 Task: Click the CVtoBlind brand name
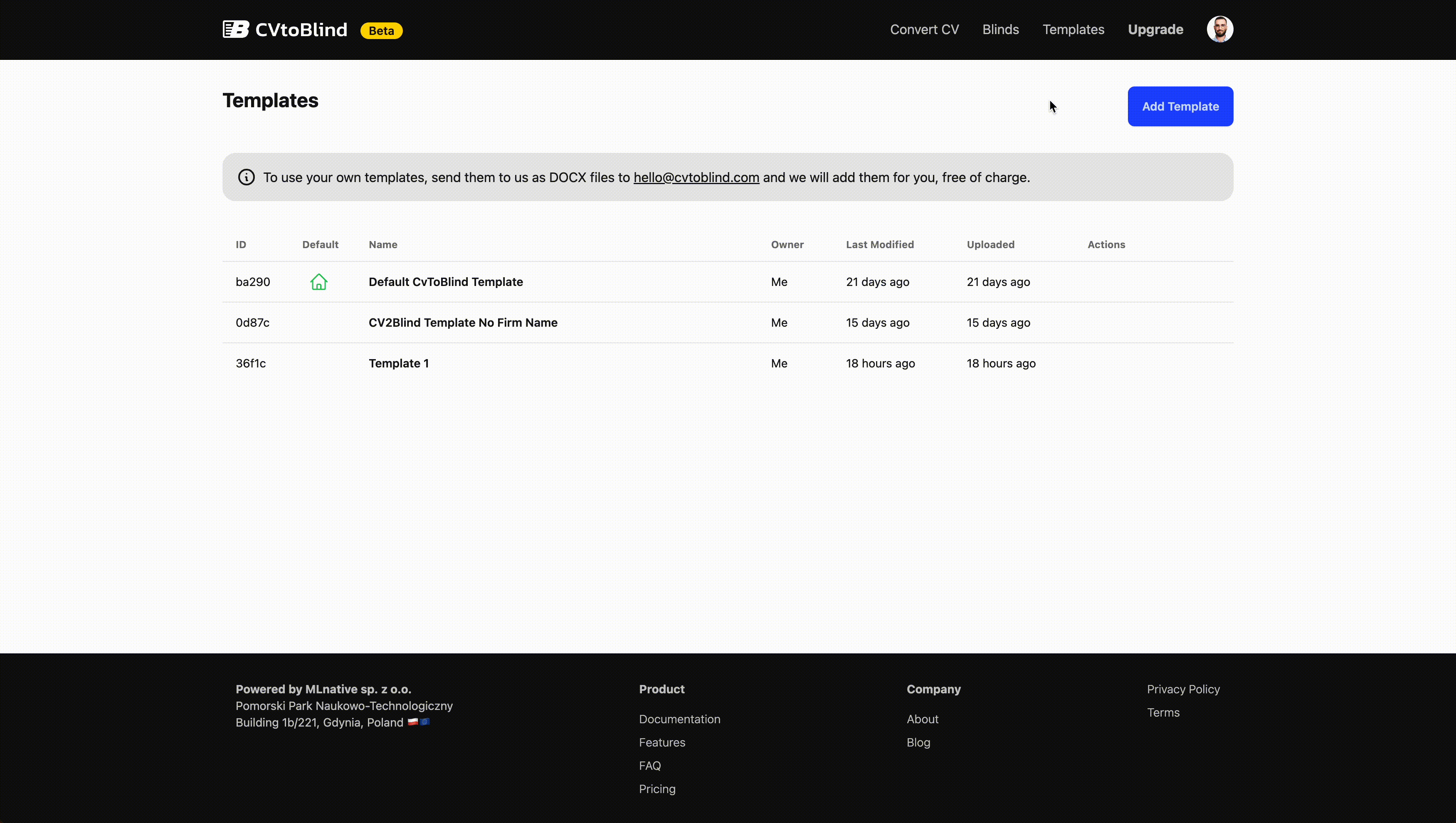point(301,30)
